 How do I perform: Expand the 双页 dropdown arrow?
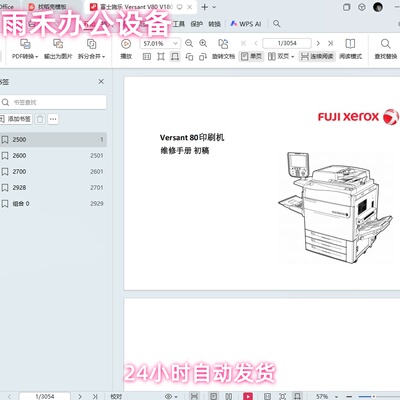pos(292,57)
